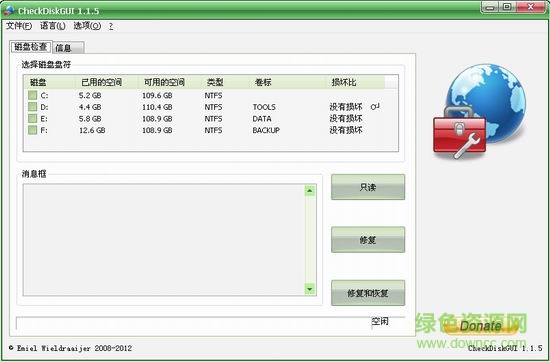The image size is (550, 362).
Task: Open the ? help menu
Action: [111, 26]
